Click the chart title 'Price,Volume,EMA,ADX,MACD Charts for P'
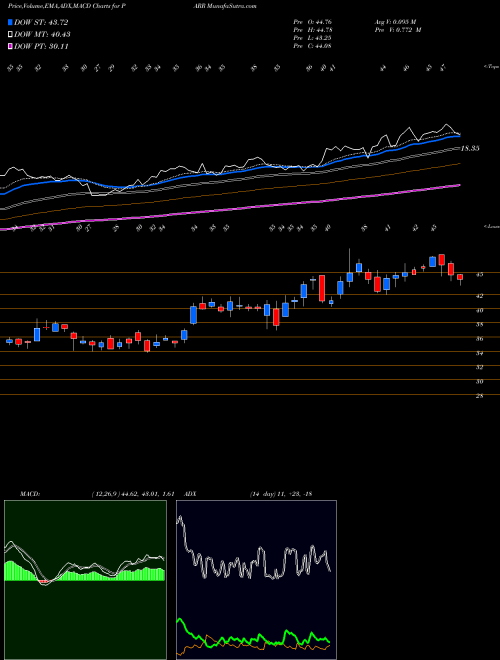This screenshot has width=500, height=660. click(x=68, y=6)
